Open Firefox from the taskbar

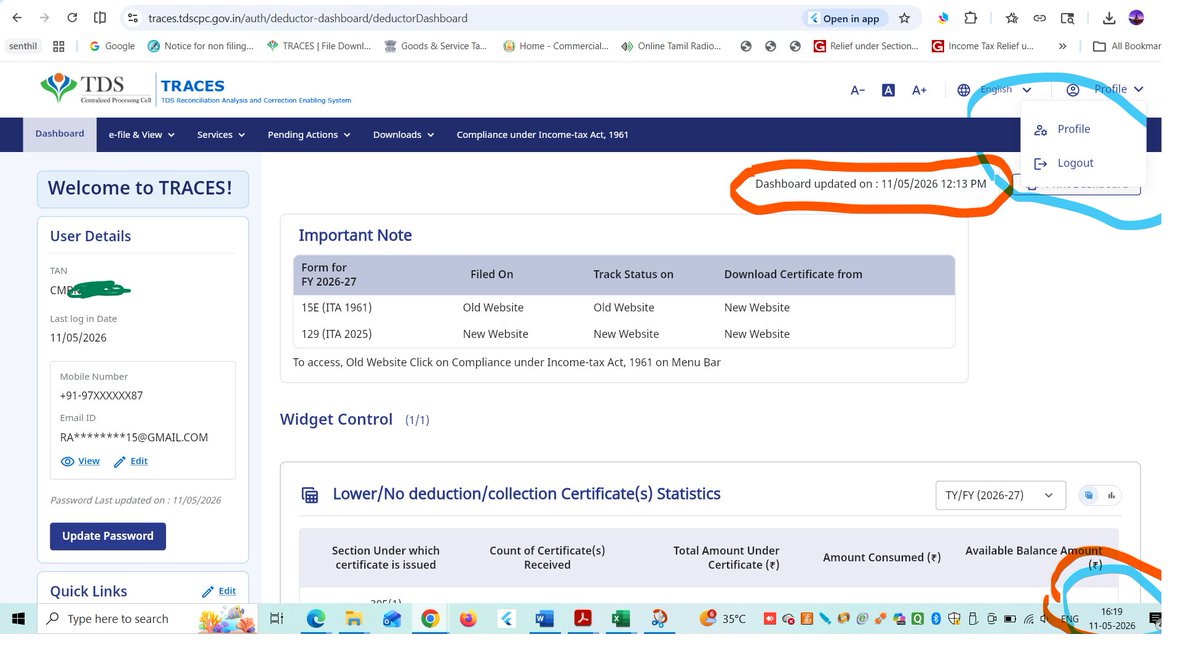[x=468, y=619]
